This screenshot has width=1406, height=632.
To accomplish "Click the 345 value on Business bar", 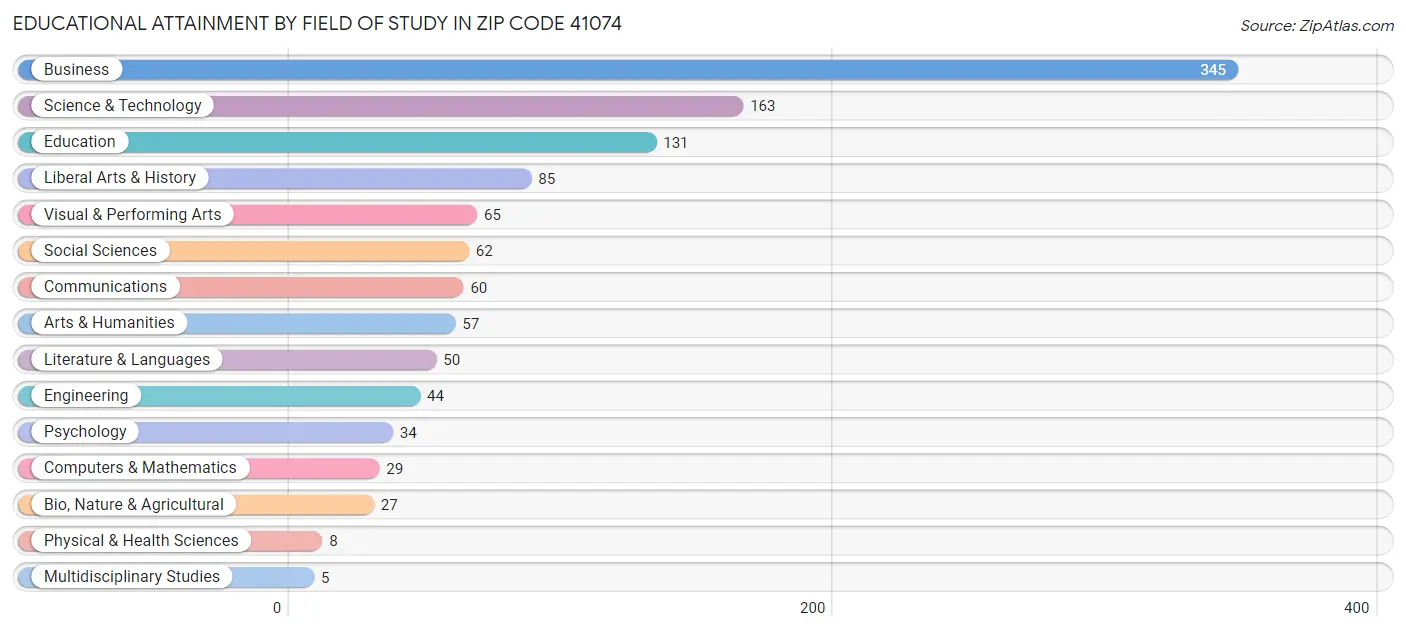I will [x=1213, y=70].
